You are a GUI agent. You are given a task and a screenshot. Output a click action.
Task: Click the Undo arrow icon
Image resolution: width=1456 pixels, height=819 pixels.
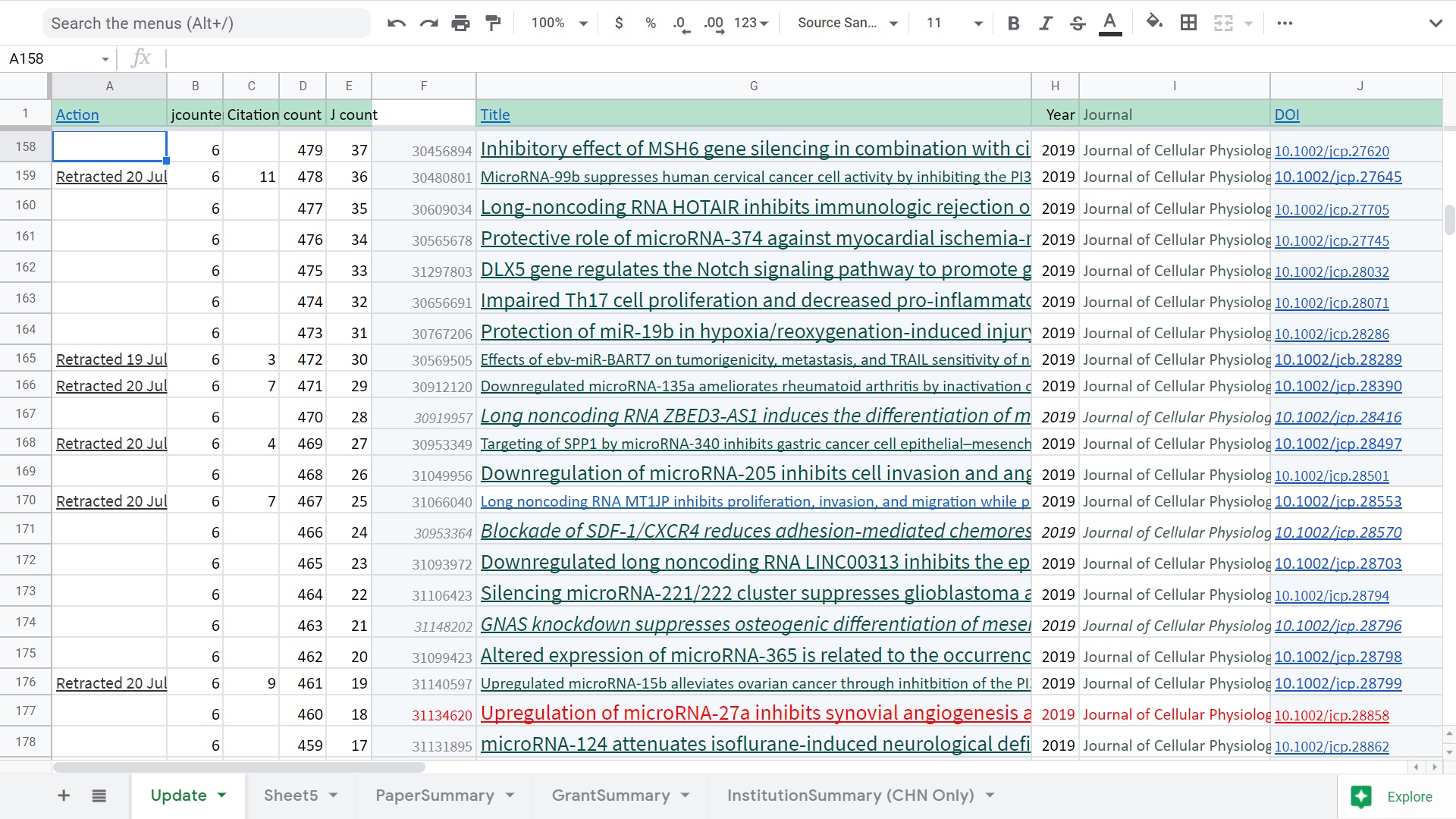396,24
